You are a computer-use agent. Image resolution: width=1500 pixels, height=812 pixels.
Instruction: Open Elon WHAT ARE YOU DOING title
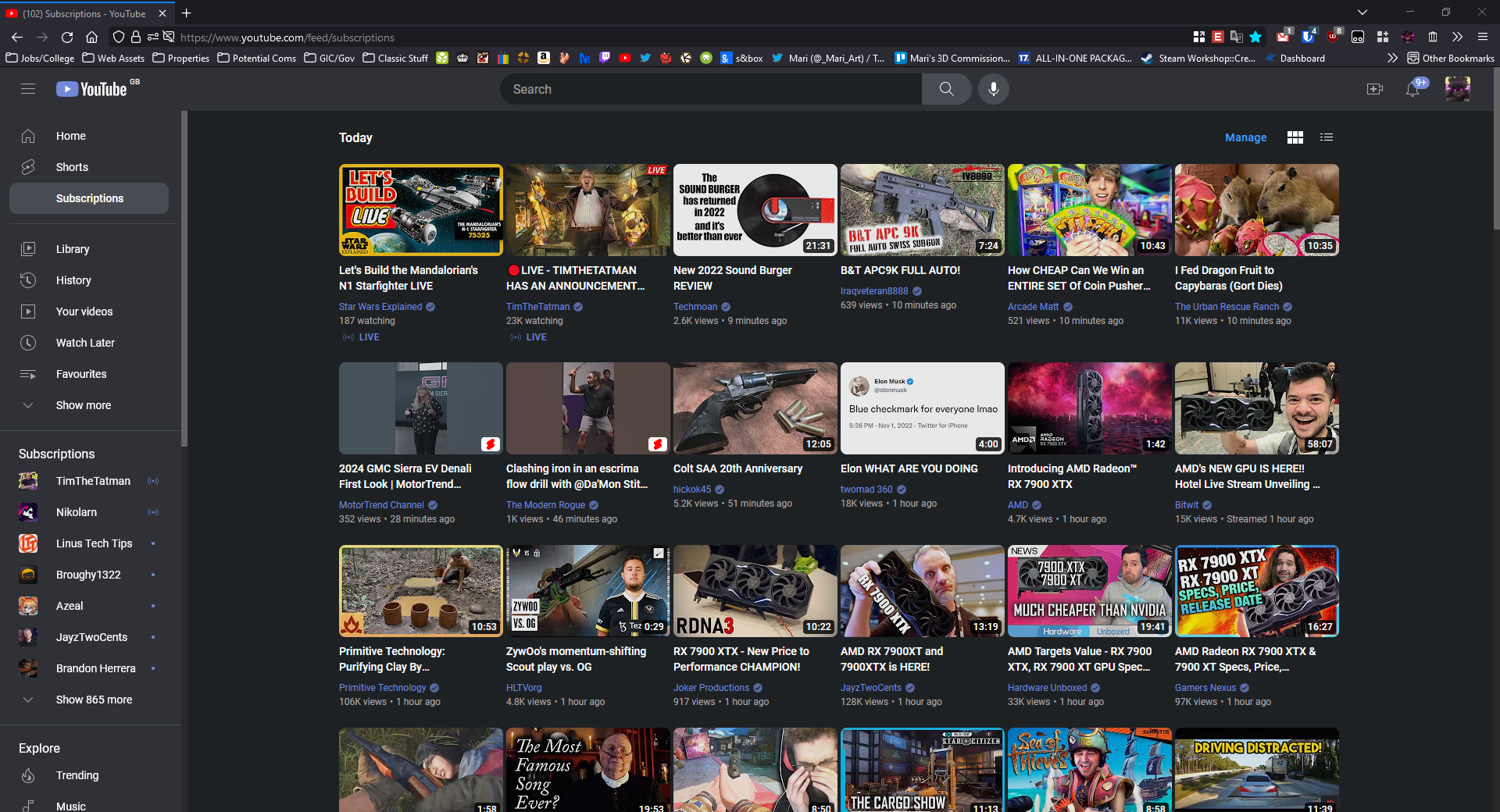point(909,468)
